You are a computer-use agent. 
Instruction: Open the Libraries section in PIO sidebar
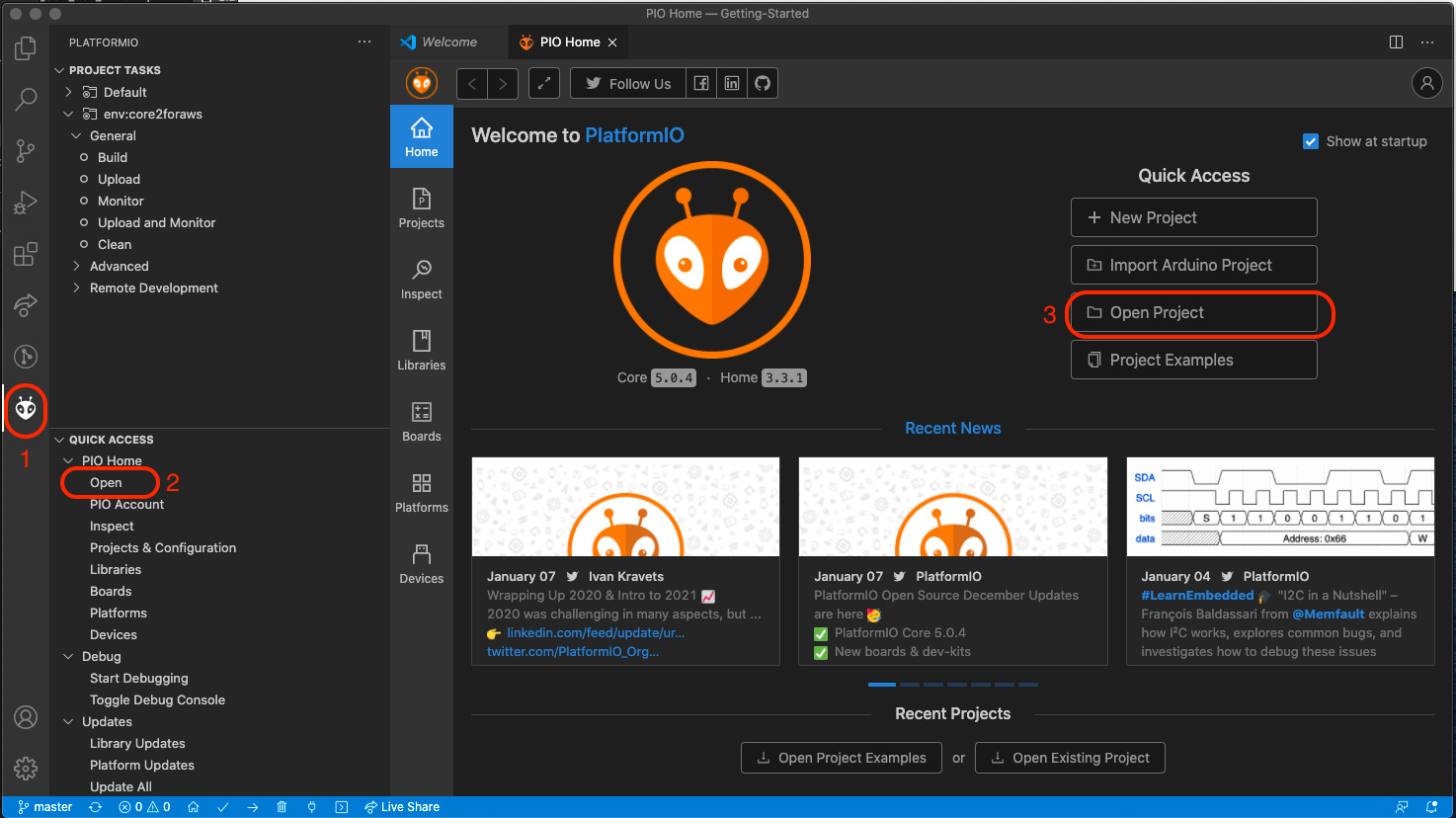click(421, 350)
